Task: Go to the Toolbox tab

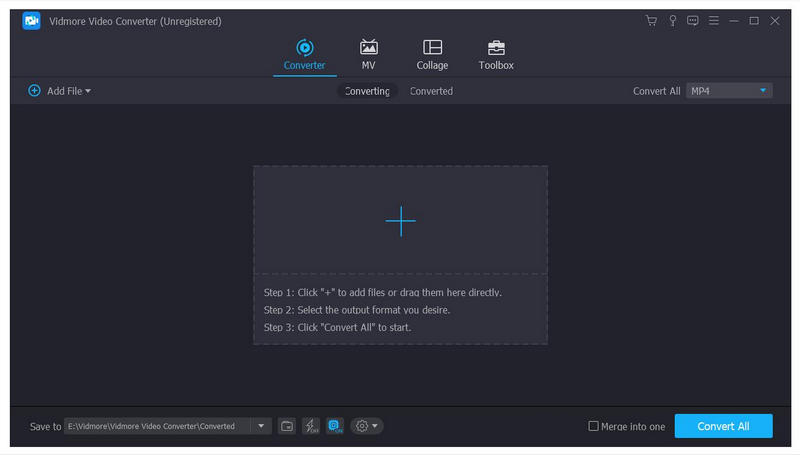Action: [x=496, y=54]
